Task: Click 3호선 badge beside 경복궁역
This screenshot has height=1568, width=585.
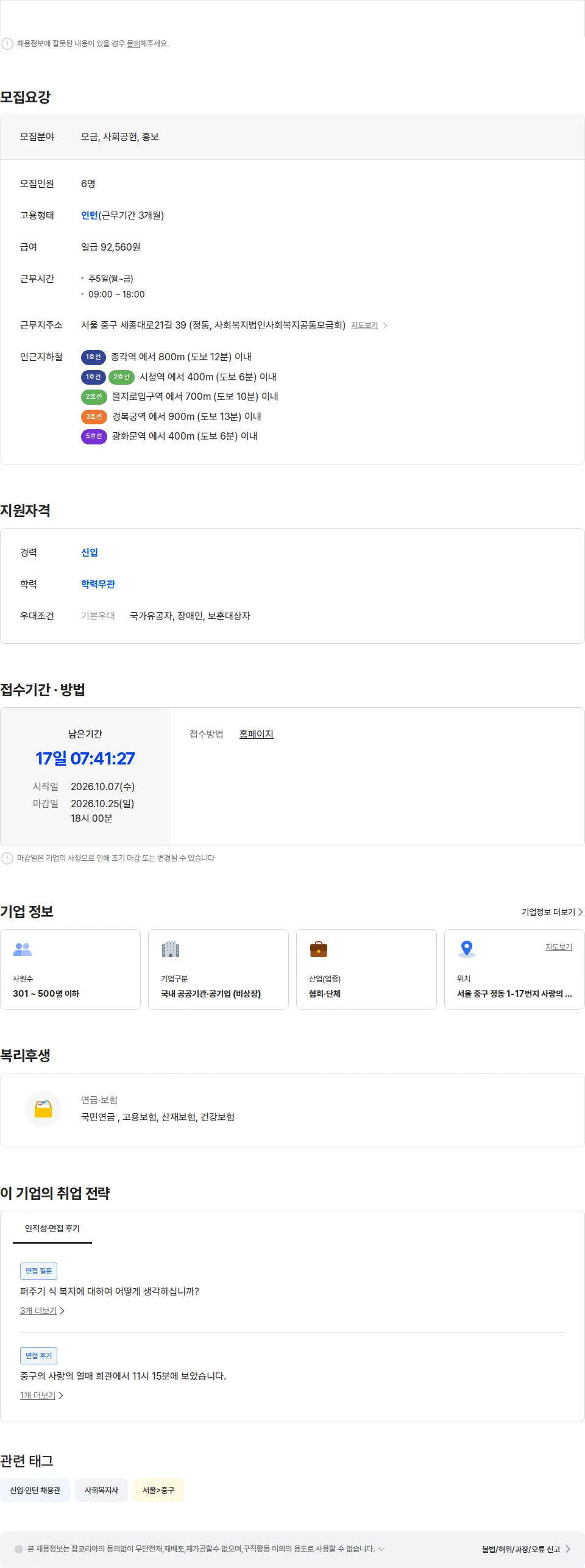Action: (94, 417)
